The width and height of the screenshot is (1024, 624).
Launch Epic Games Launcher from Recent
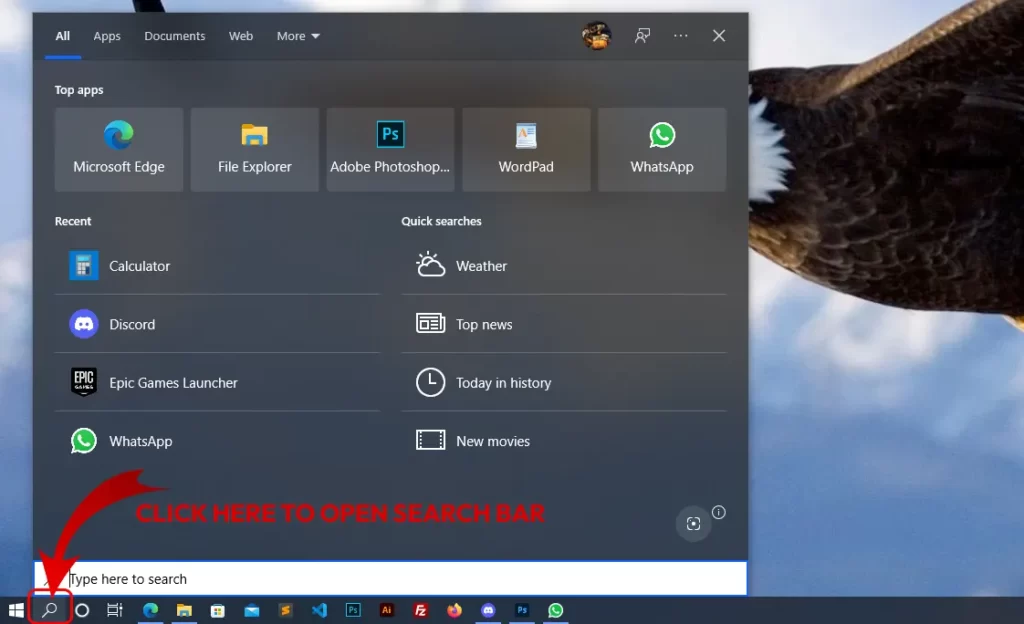click(x=217, y=382)
